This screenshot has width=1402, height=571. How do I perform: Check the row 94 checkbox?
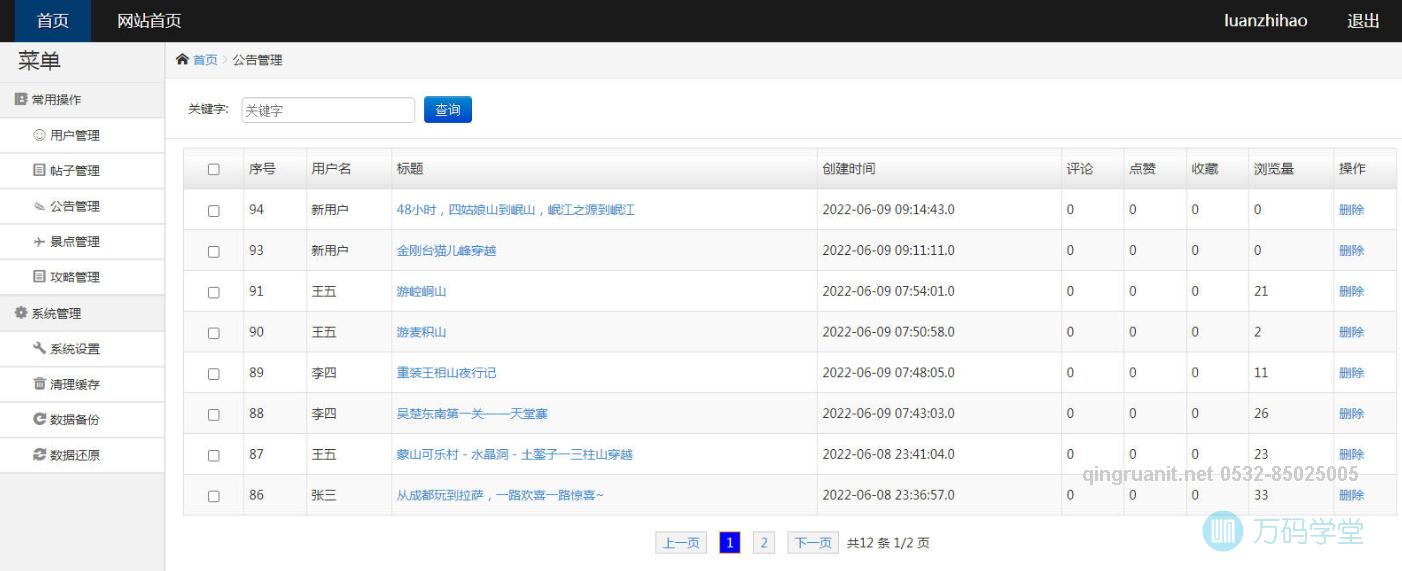coord(213,210)
